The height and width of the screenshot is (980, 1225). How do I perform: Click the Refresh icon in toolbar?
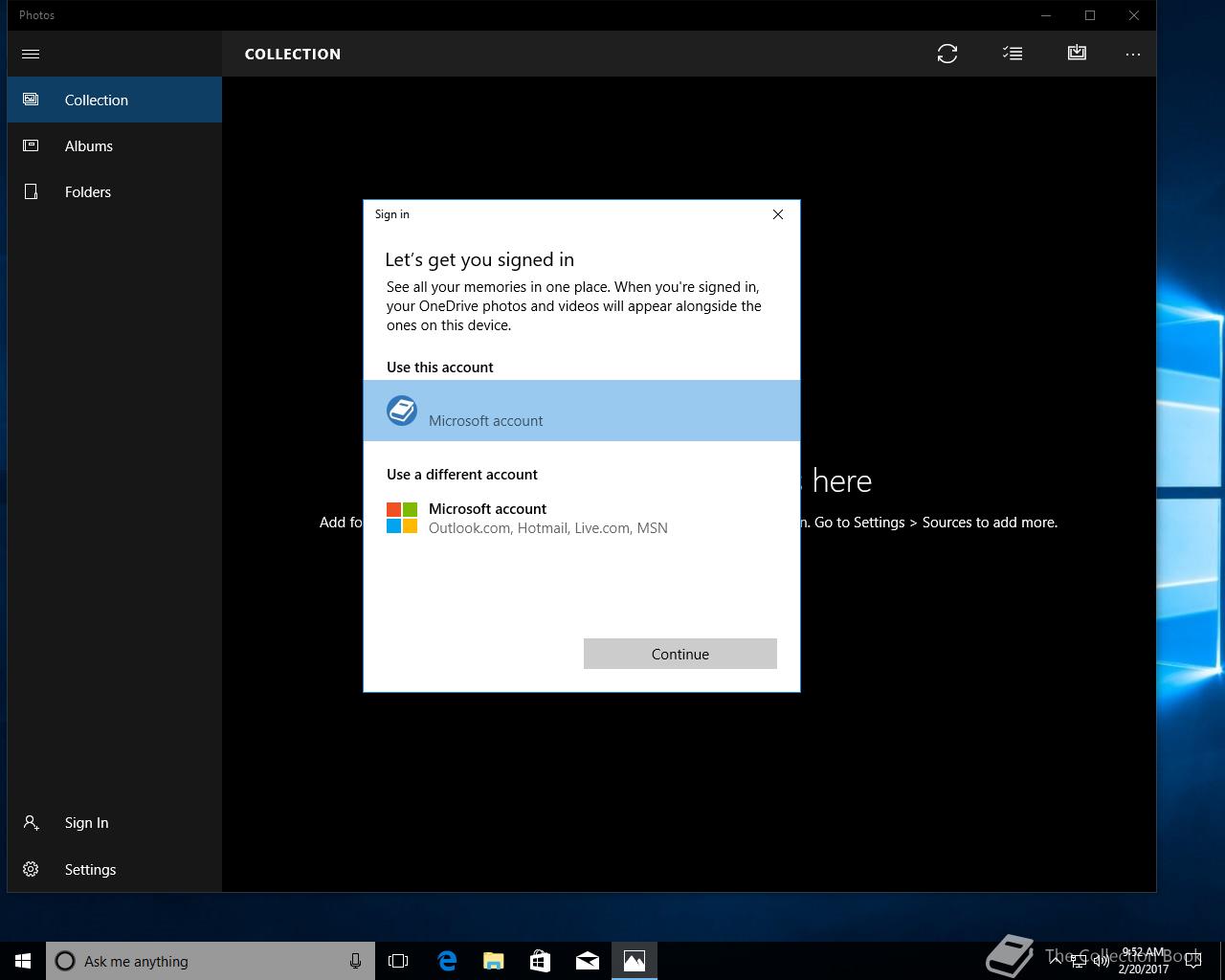pos(947,54)
